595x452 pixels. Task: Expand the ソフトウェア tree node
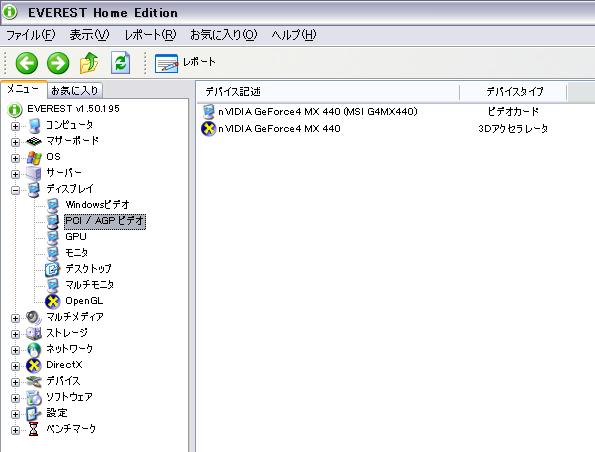point(15,398)
